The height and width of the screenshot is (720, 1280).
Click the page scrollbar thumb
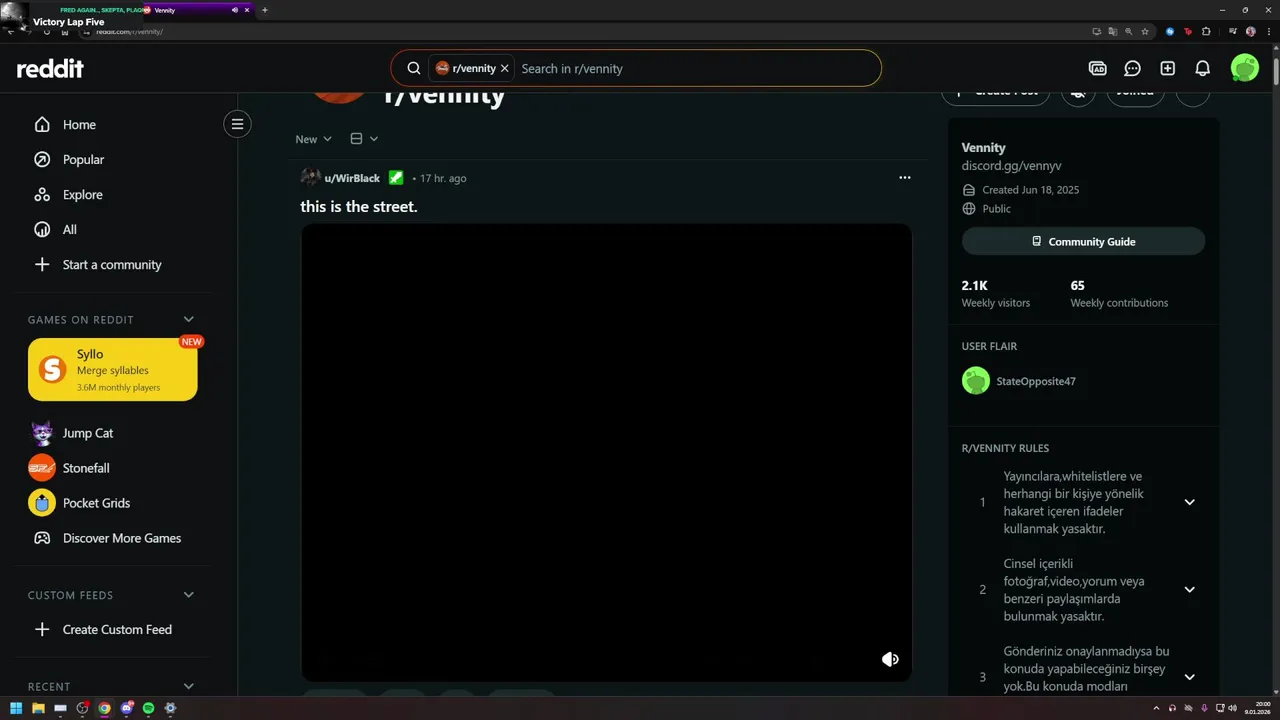1275,72
